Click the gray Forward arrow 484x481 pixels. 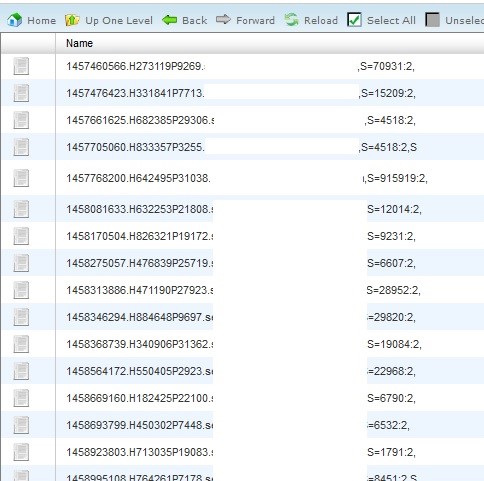(x=223, y=19)
